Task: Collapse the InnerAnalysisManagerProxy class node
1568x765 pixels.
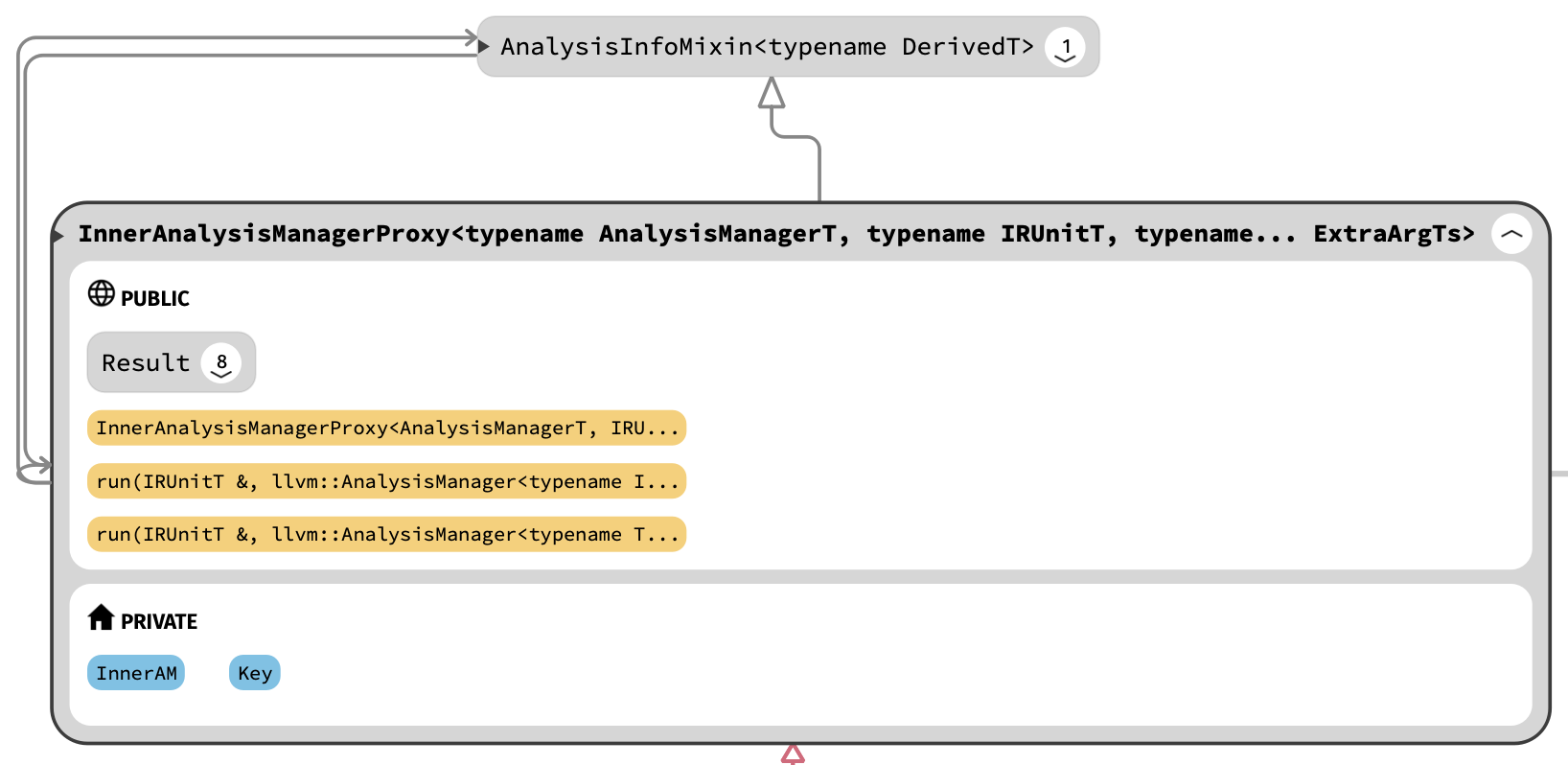Action: 1511,234
